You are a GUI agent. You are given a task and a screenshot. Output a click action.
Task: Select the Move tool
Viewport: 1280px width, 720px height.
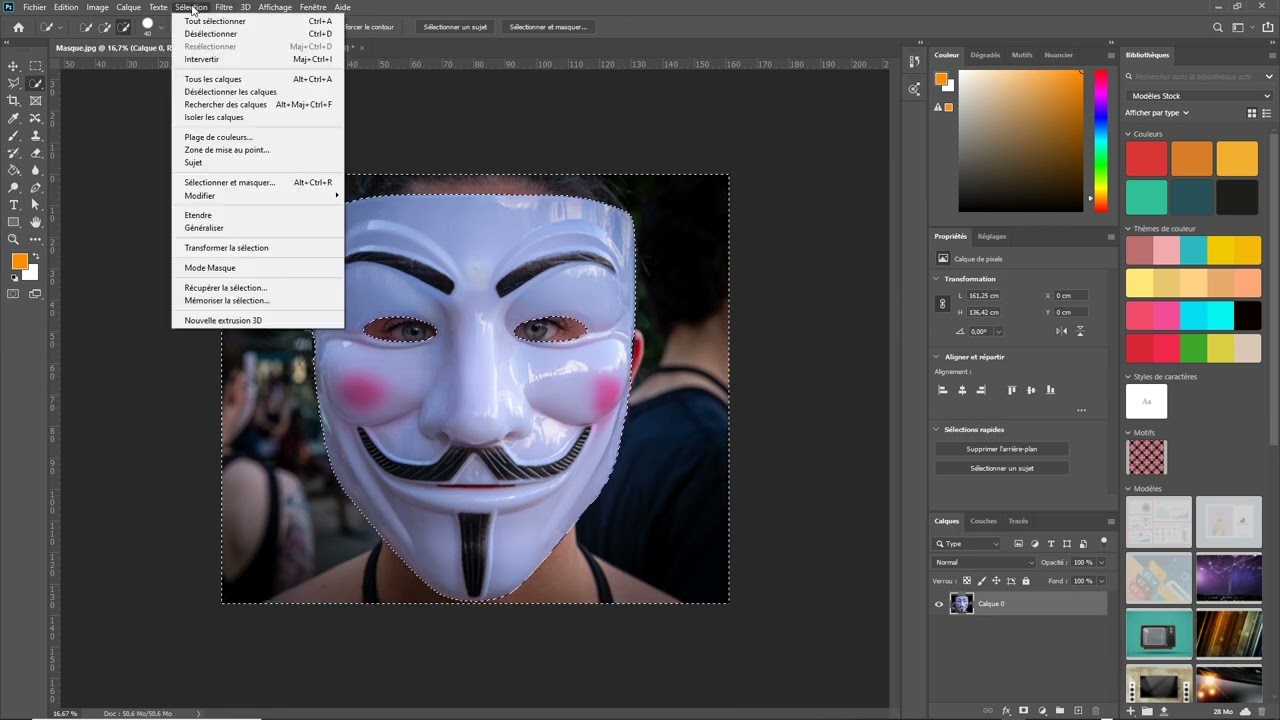tap(14, 66)
